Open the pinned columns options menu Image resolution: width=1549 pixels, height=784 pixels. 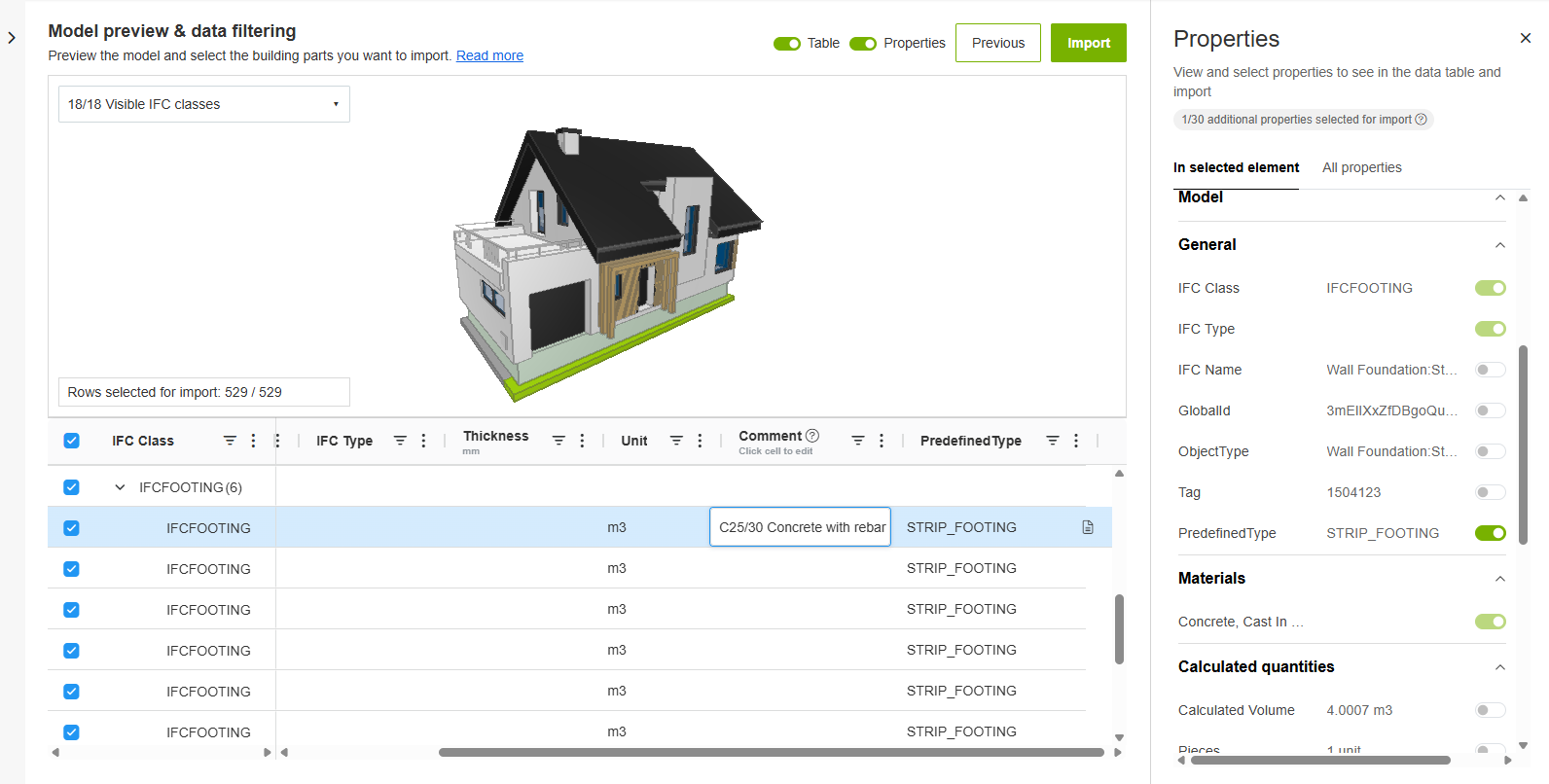[x=277, y=441]
